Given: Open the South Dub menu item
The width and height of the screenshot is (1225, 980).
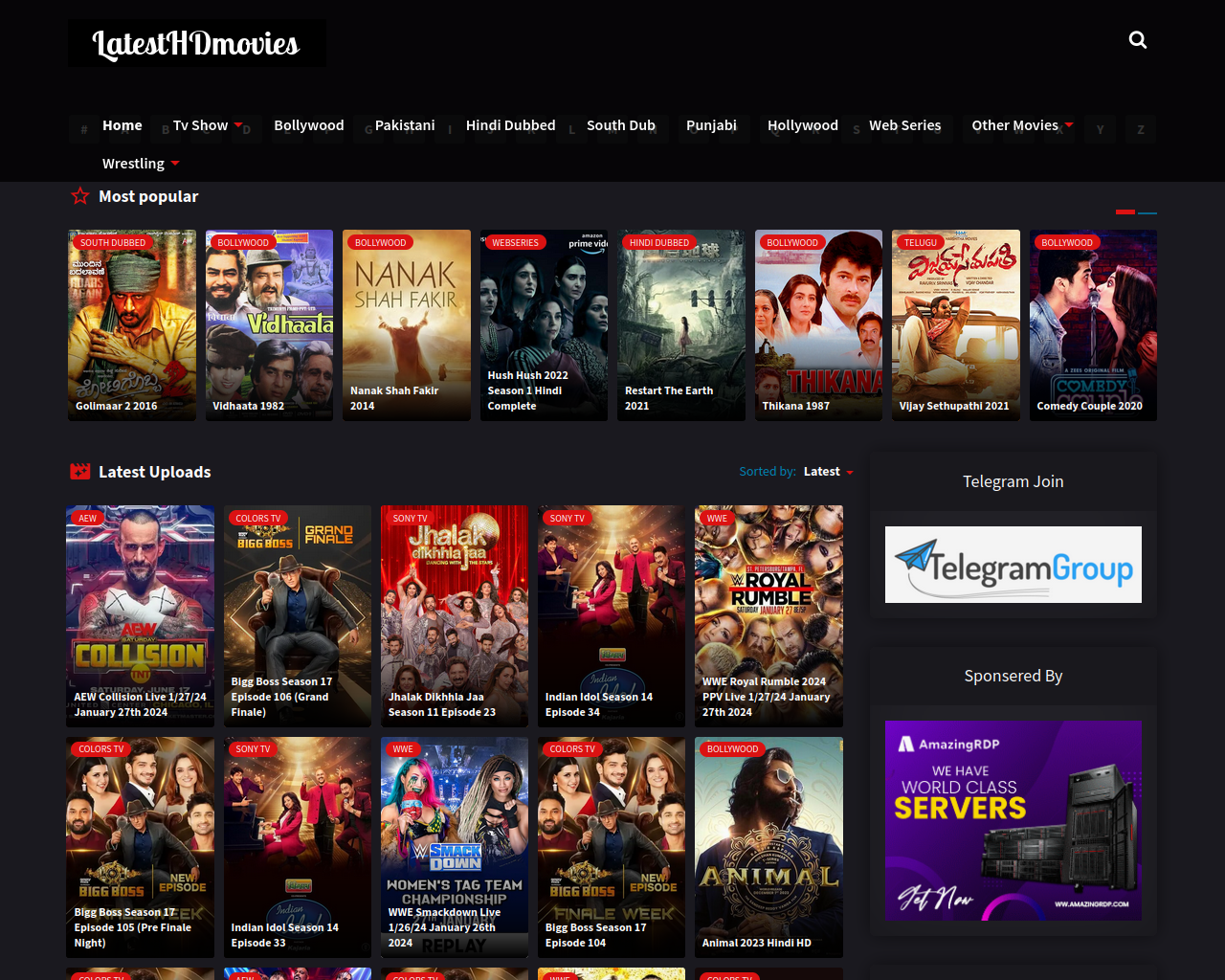Looking at the screenshot, I should (x=621, y=125).
